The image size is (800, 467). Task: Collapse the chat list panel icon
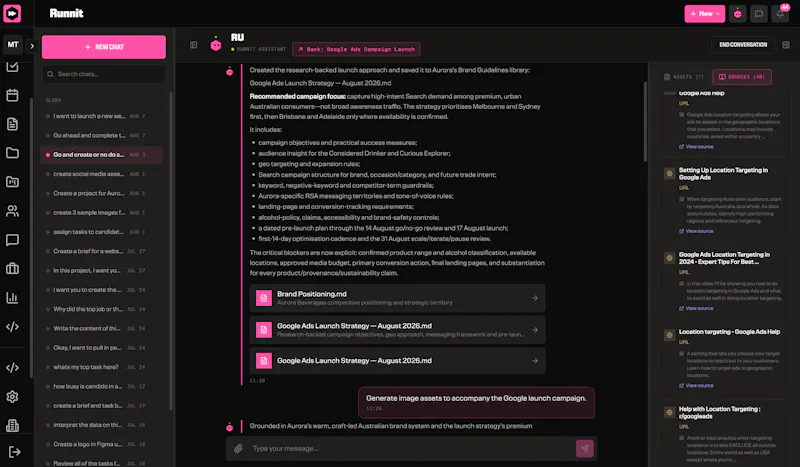coord(193,45)
